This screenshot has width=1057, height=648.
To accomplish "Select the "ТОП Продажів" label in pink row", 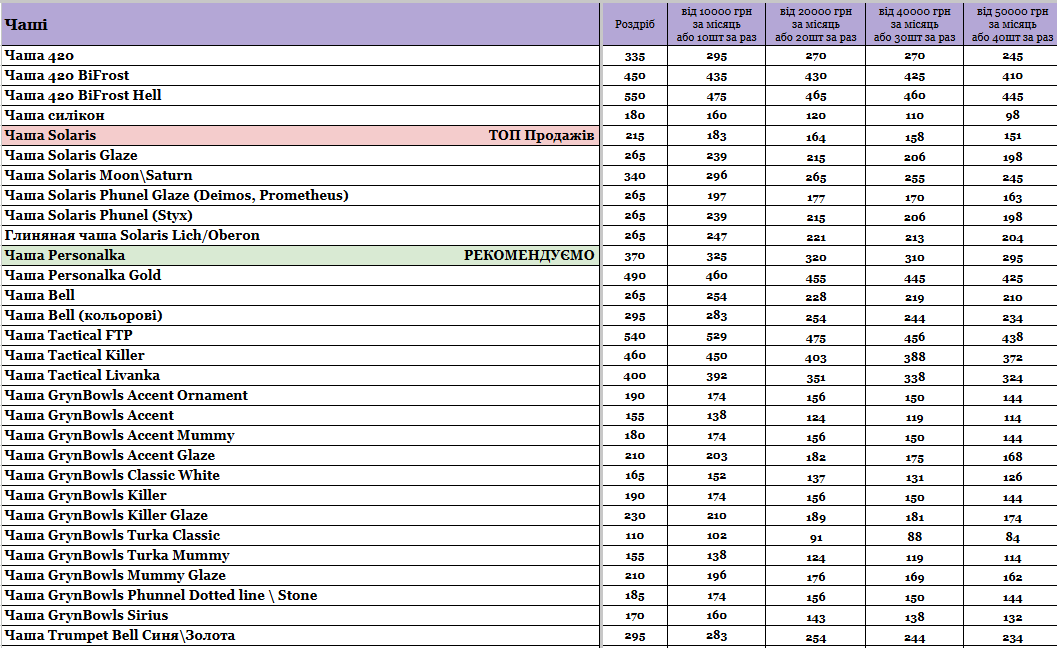I will coord(541,136).
